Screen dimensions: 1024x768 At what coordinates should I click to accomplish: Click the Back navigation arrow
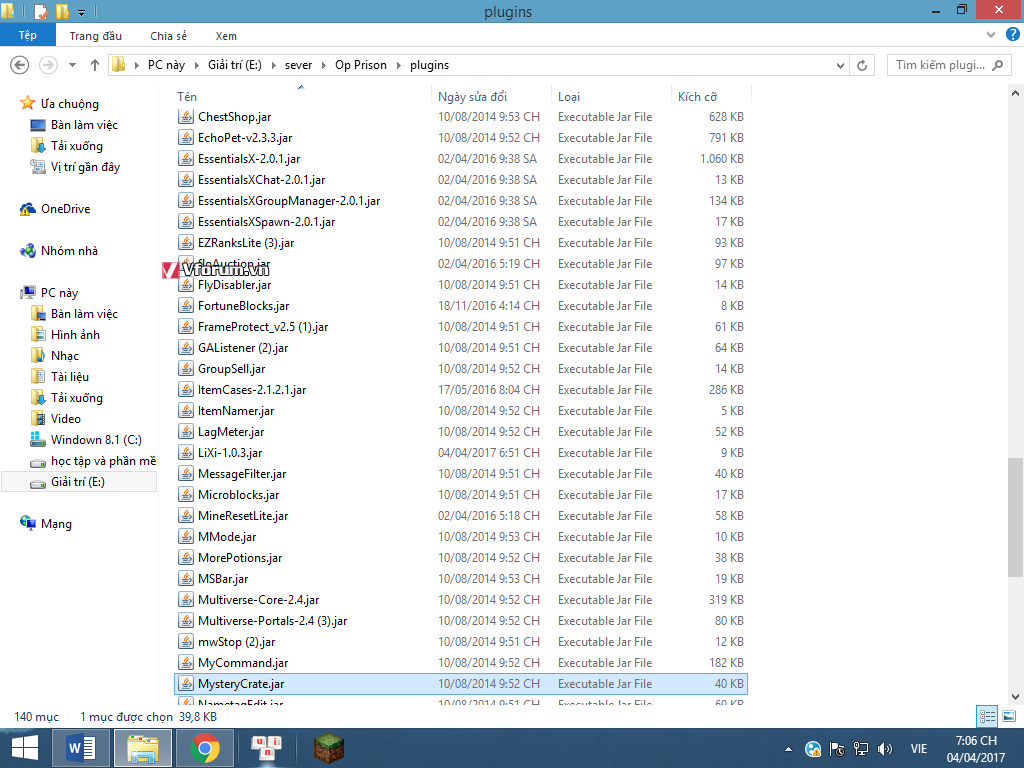coord(20,65)
